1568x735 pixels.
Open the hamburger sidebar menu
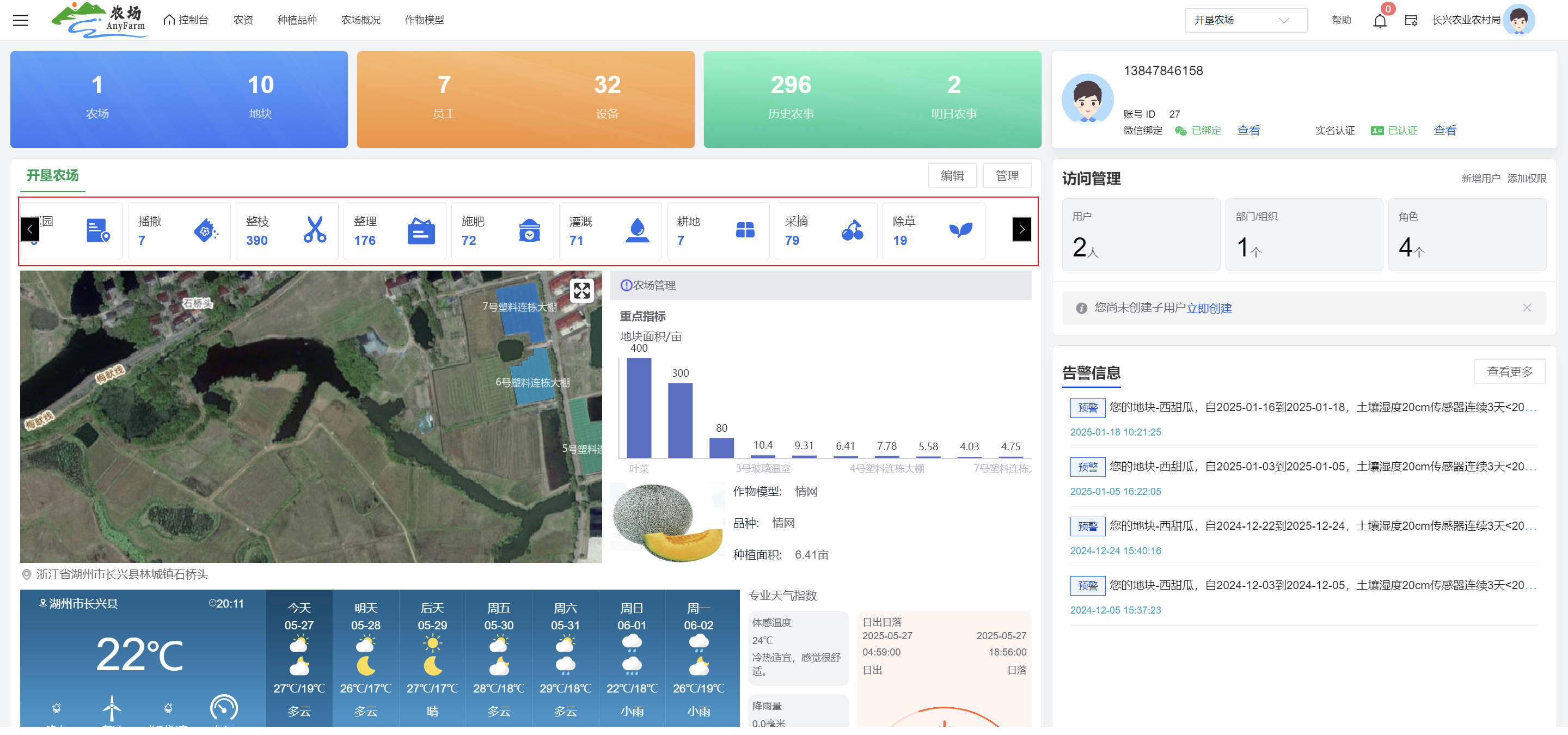(20, 20)
